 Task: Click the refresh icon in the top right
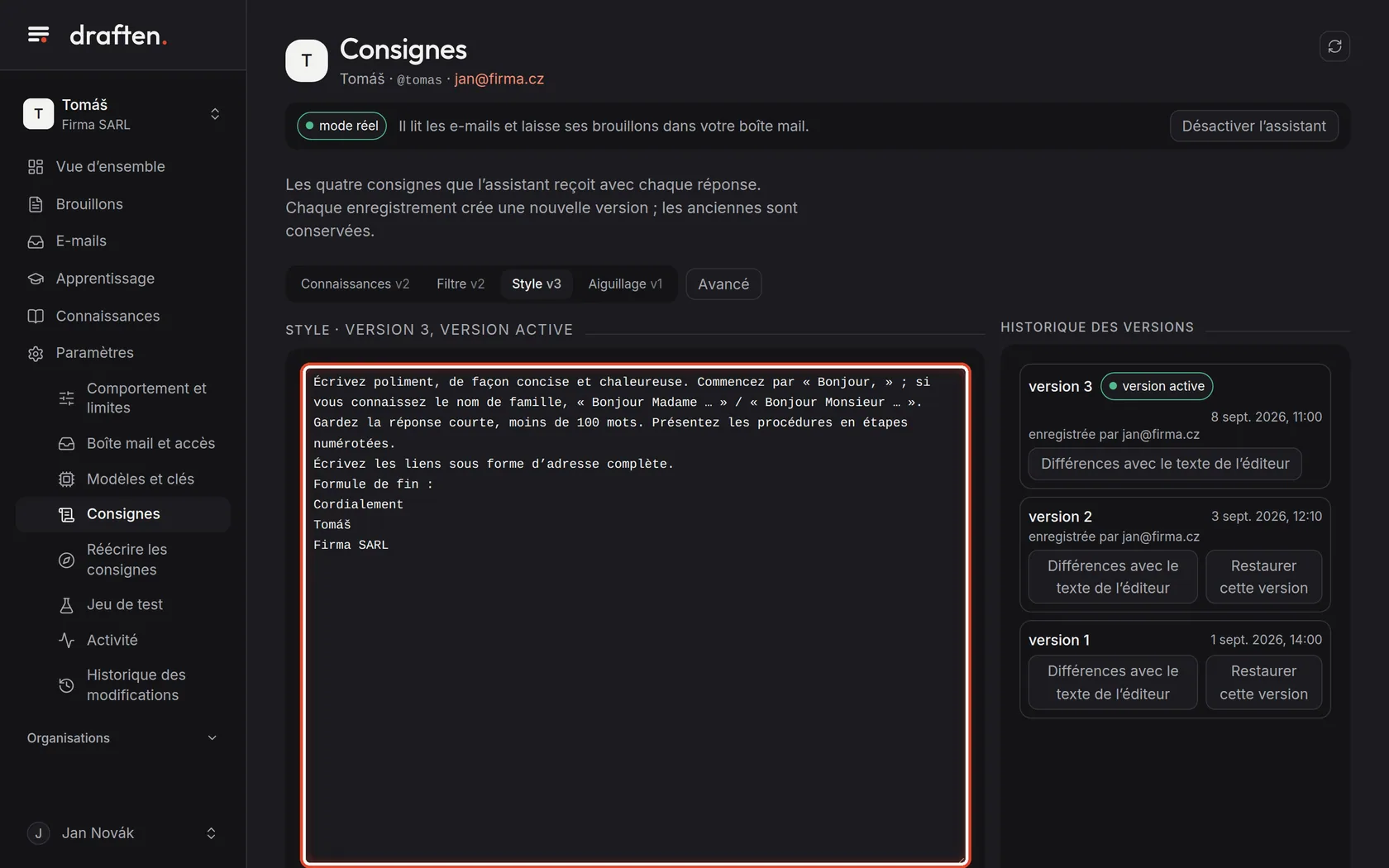(x=1334, y=46)
